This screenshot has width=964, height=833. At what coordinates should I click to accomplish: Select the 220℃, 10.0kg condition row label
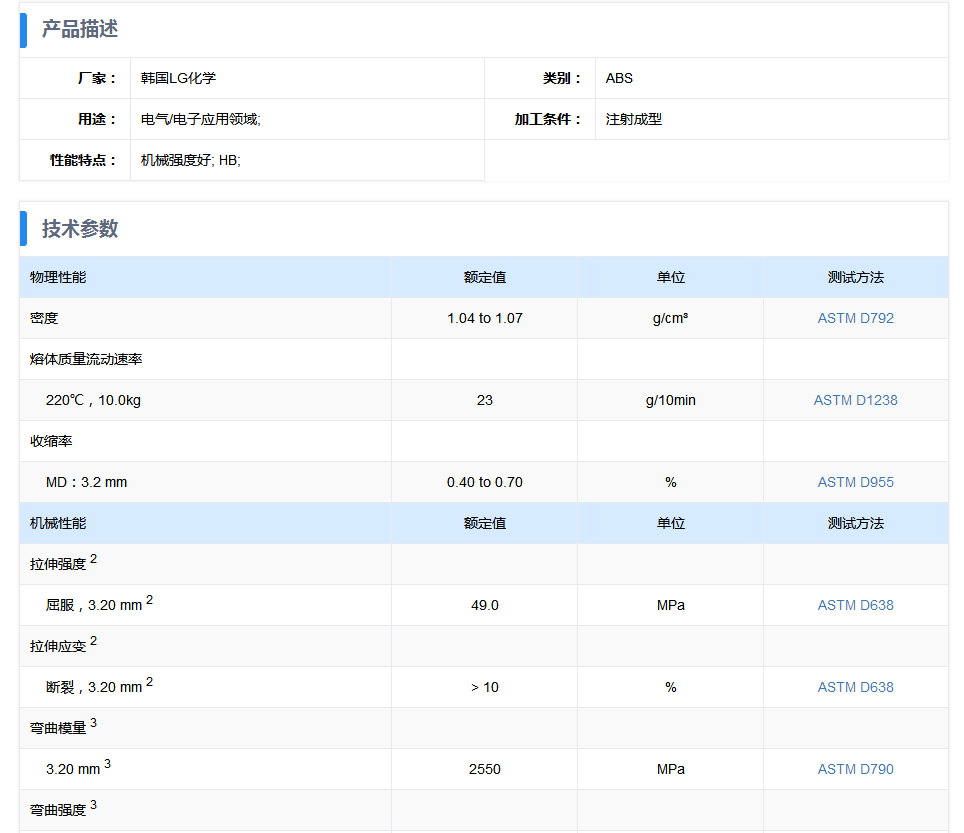(93, 400)
